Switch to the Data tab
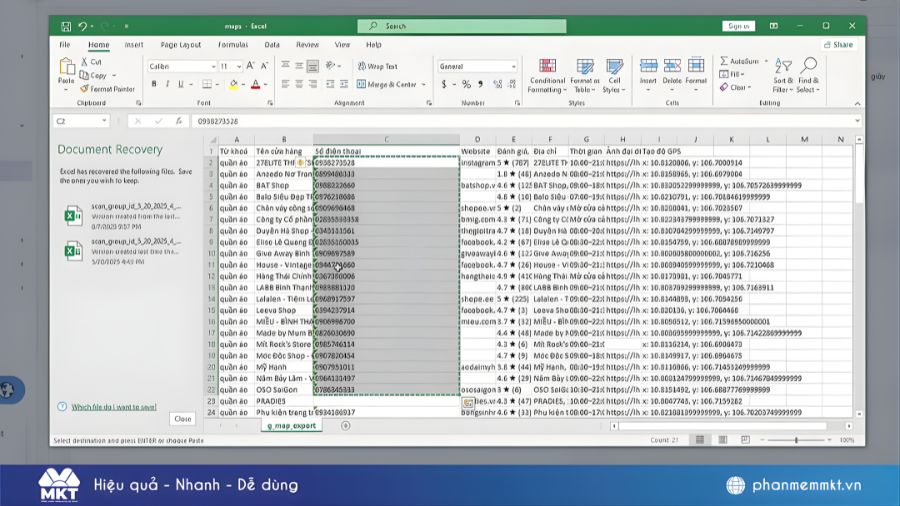 pyautogui.click(x=272, y=44)
